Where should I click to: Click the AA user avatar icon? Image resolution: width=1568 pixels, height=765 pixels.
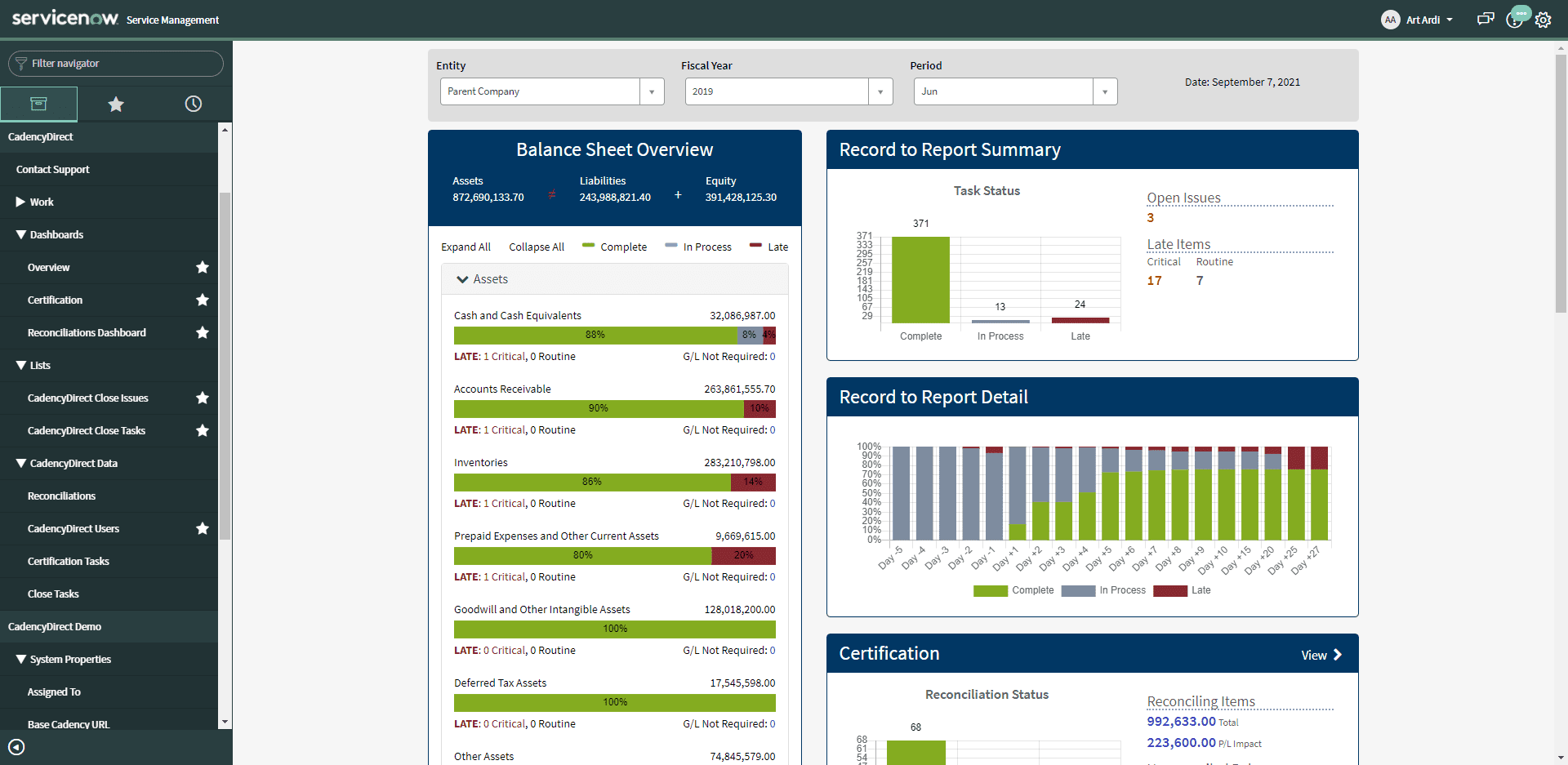point(1390,20)
